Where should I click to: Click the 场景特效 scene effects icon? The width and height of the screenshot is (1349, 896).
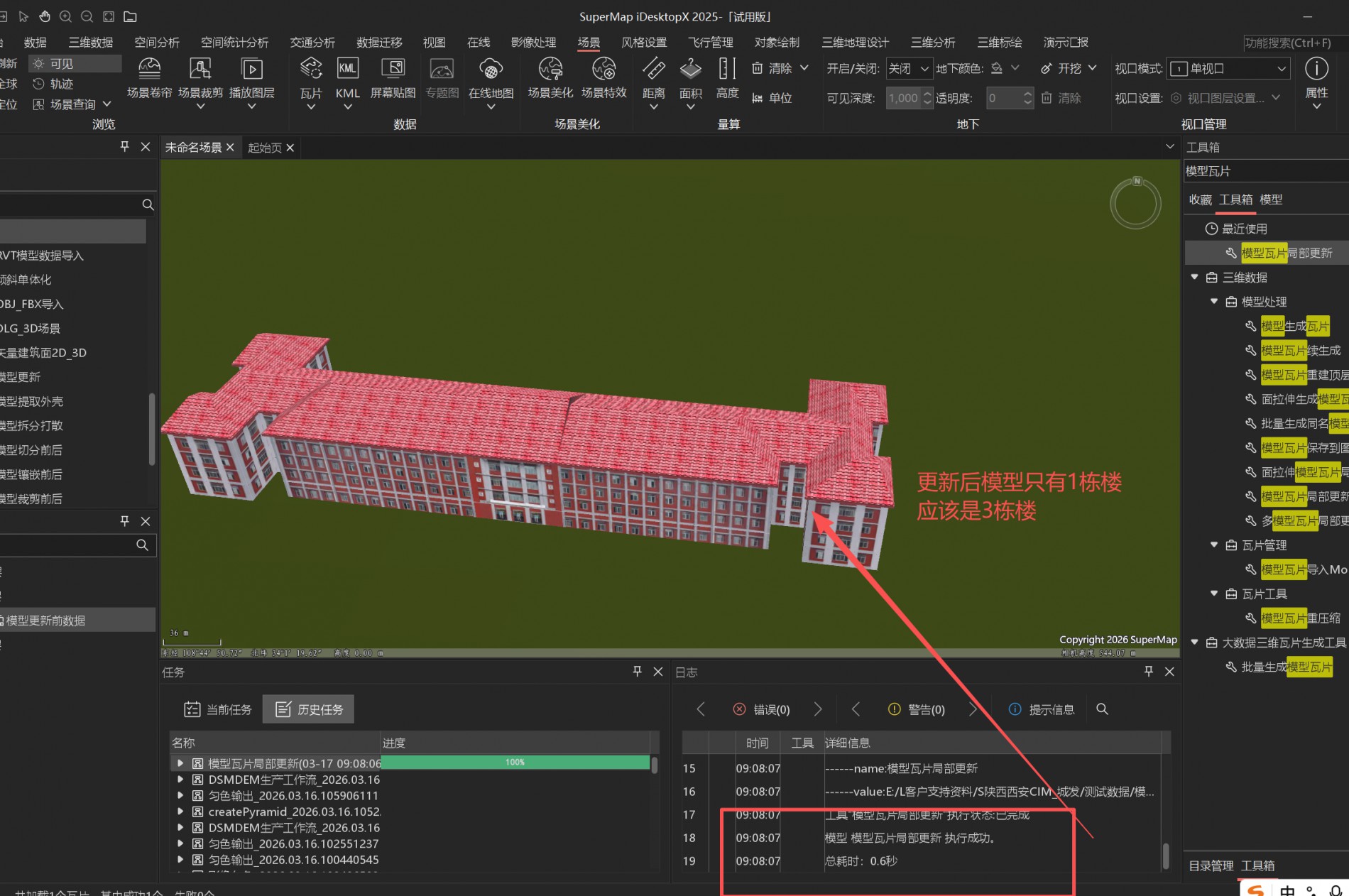tap(603, 70)
